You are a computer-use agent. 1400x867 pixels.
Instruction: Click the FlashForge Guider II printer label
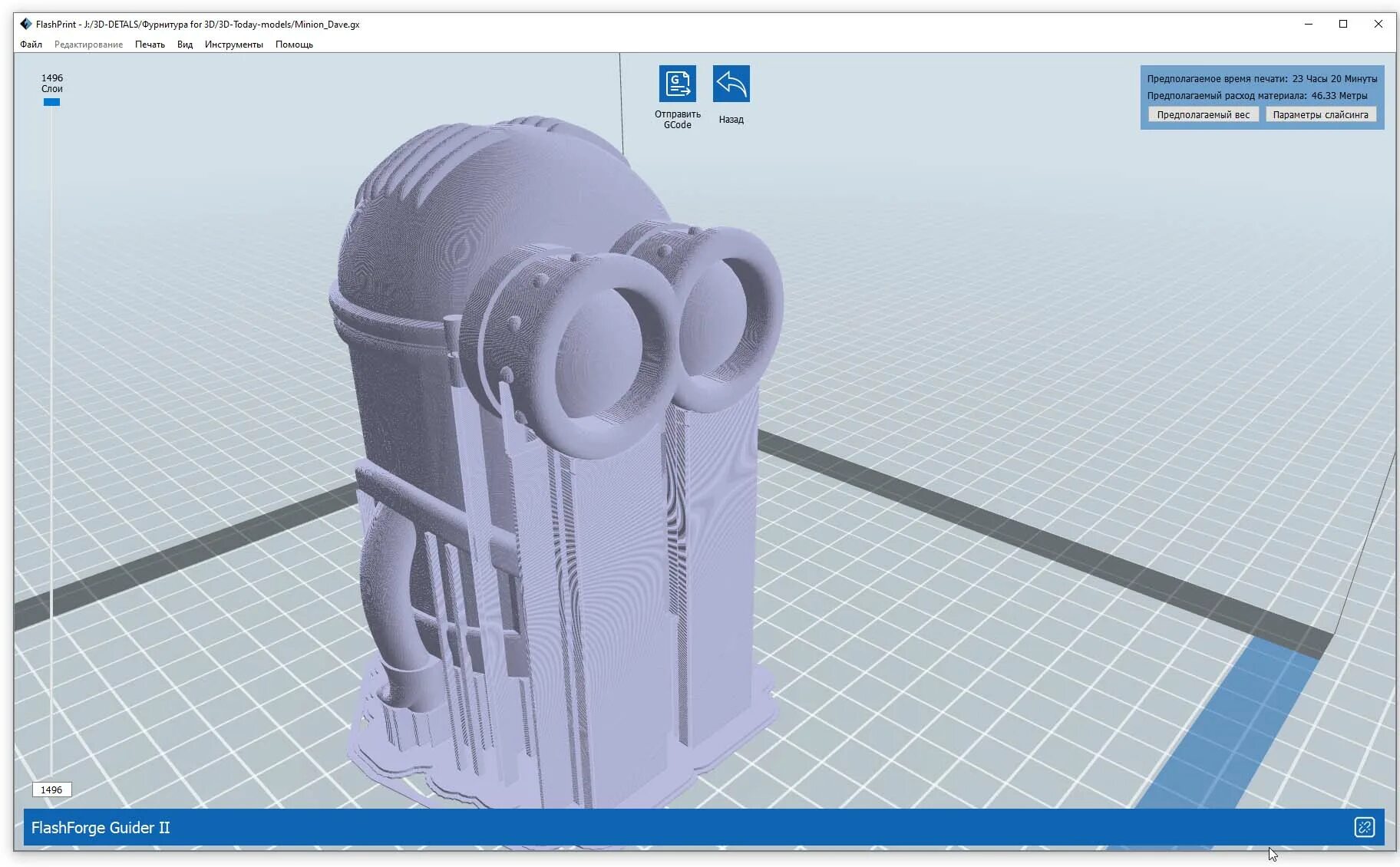(x=101, y=828)
